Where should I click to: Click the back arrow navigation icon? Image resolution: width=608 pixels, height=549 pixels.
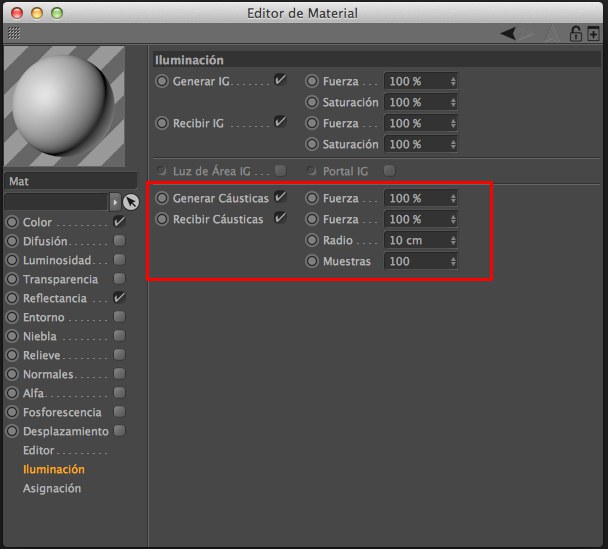pos(510,33)
